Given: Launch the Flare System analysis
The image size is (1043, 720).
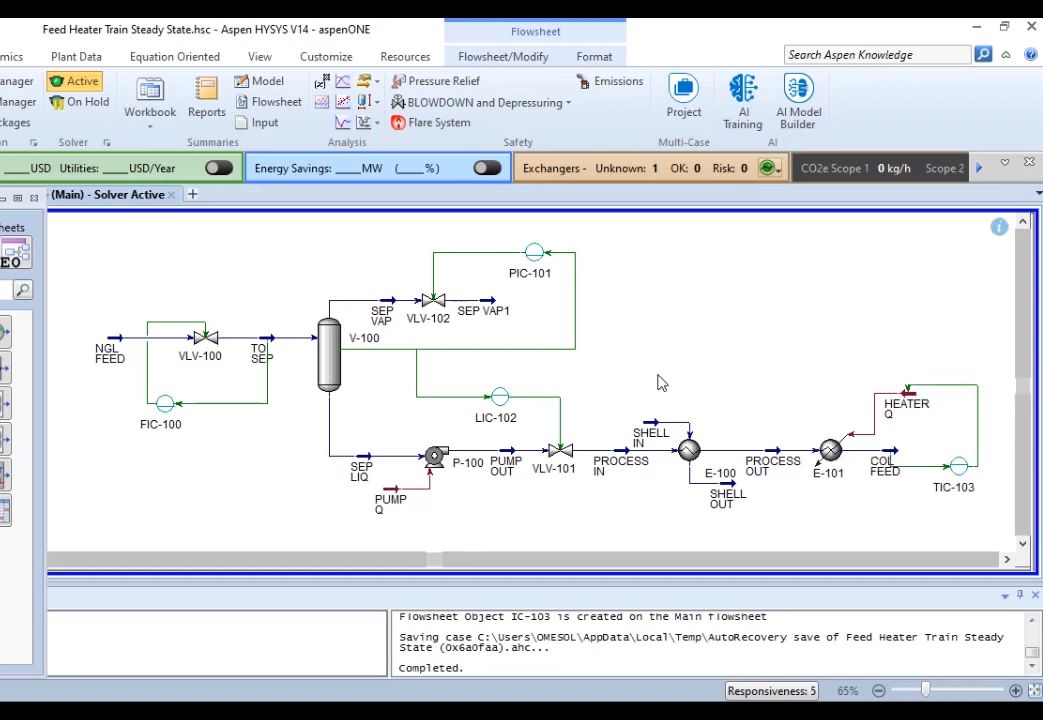Looking at the screenshot, I should (438, 122).
